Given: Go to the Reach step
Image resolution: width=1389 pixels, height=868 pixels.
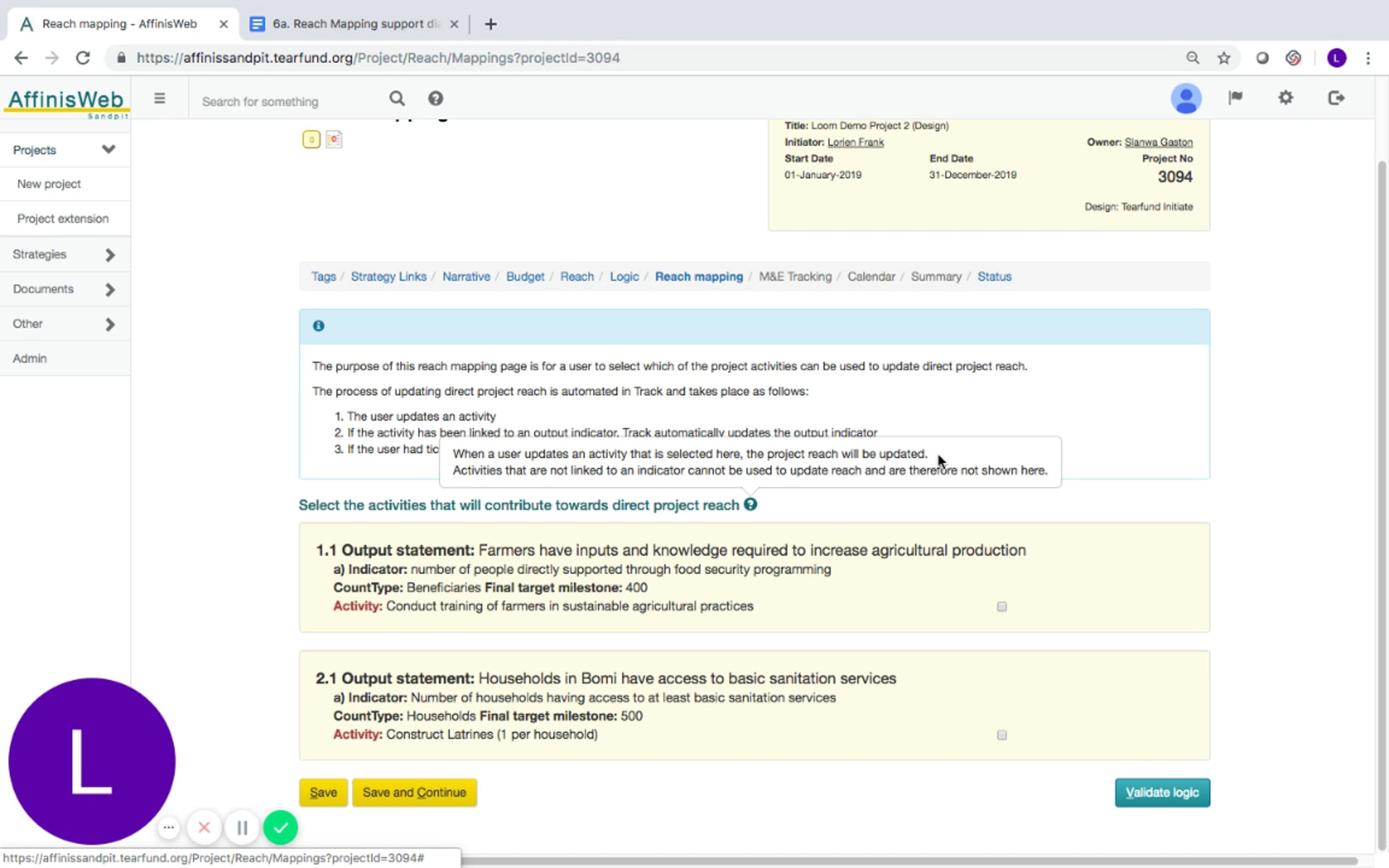Looking at the screenshot, I should click(576, 277).
